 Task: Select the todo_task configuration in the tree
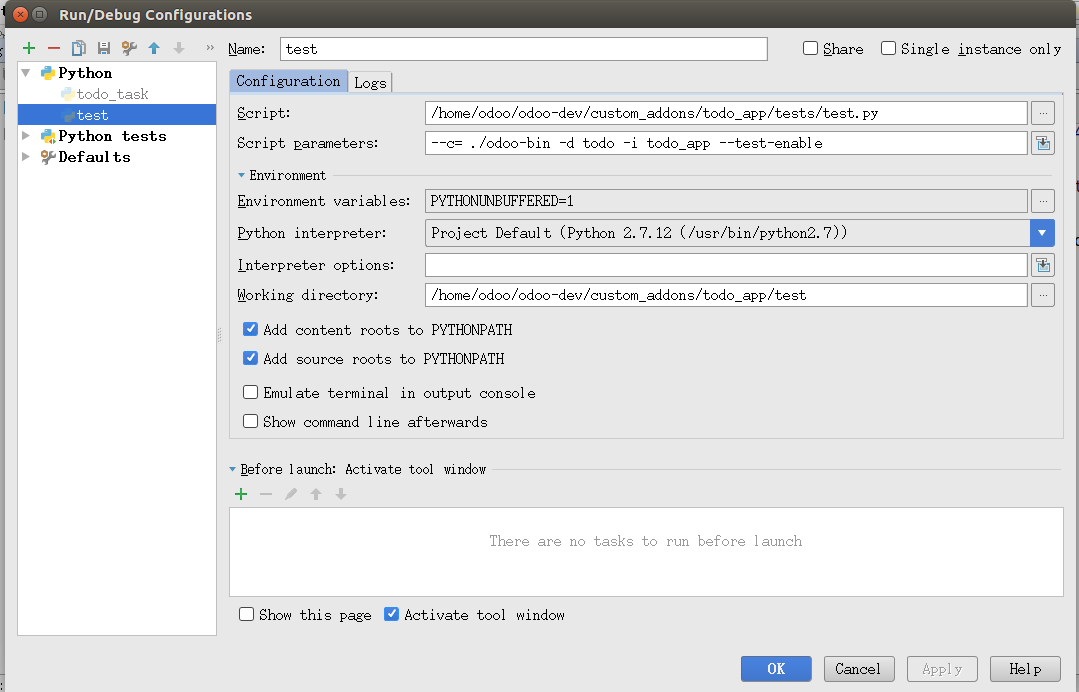(x=112, y=94)
